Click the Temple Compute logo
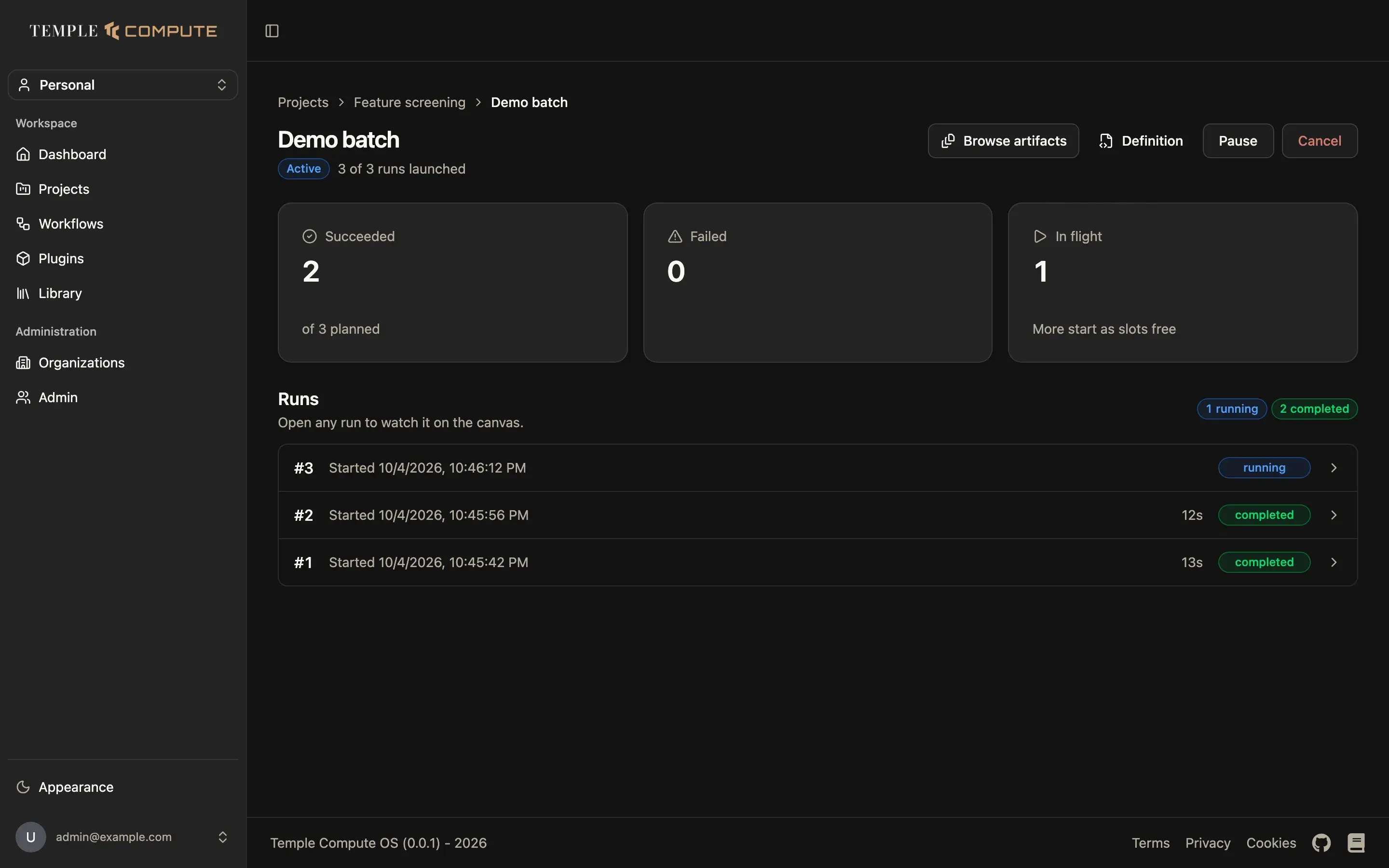The height and width of the screenshot is (868, 1389). [123, 31]
